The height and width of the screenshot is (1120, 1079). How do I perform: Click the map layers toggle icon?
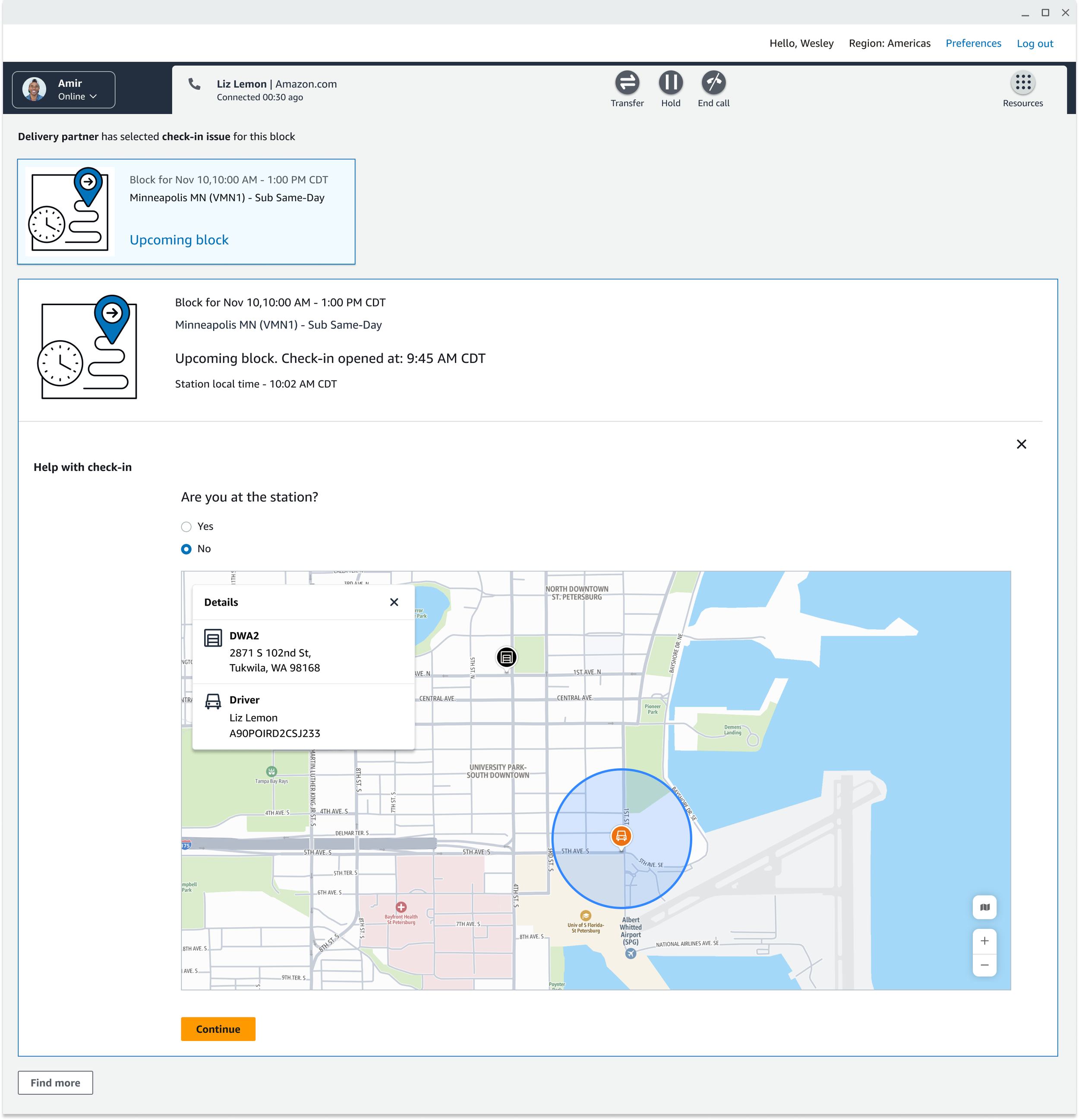pos(984,907)
